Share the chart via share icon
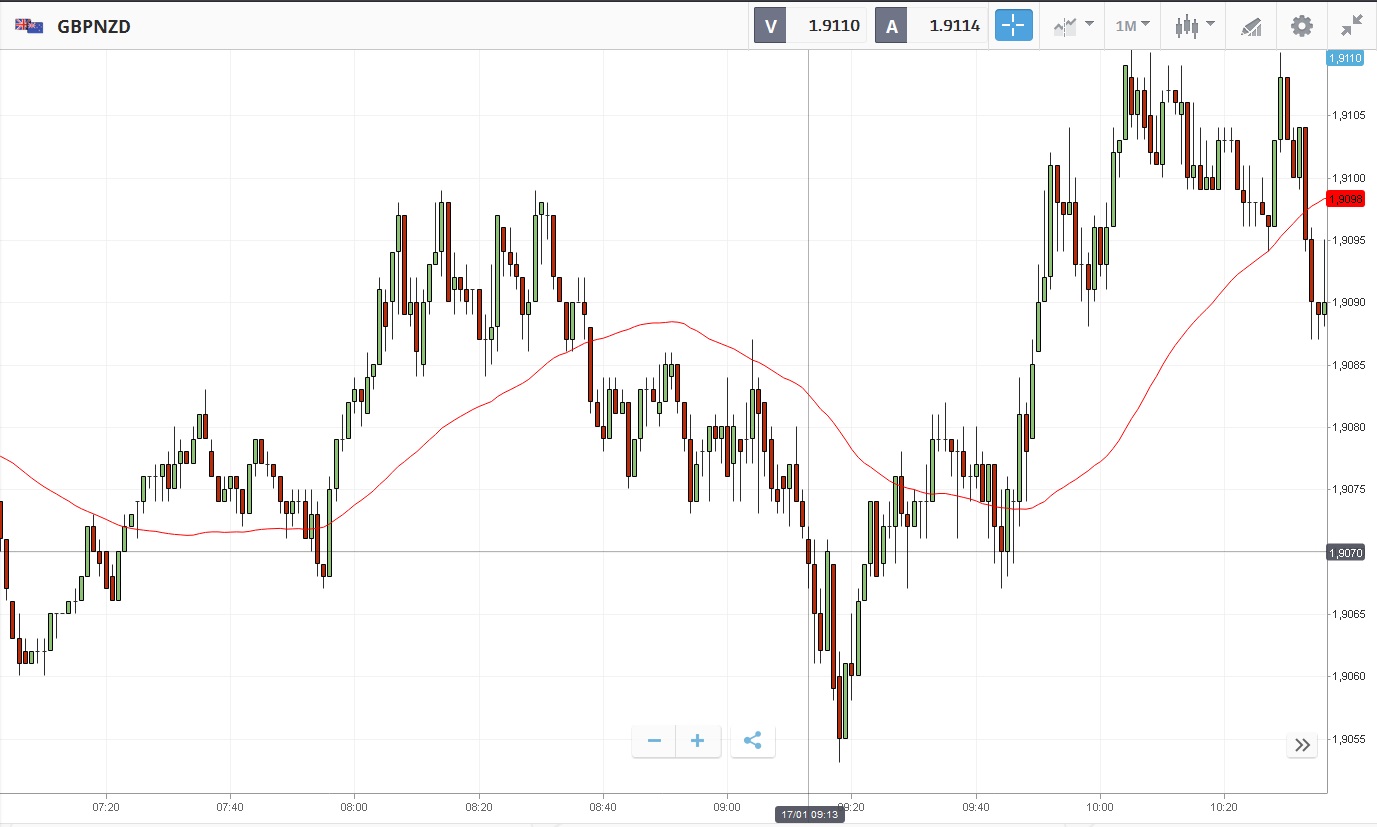 click(753, 741)
